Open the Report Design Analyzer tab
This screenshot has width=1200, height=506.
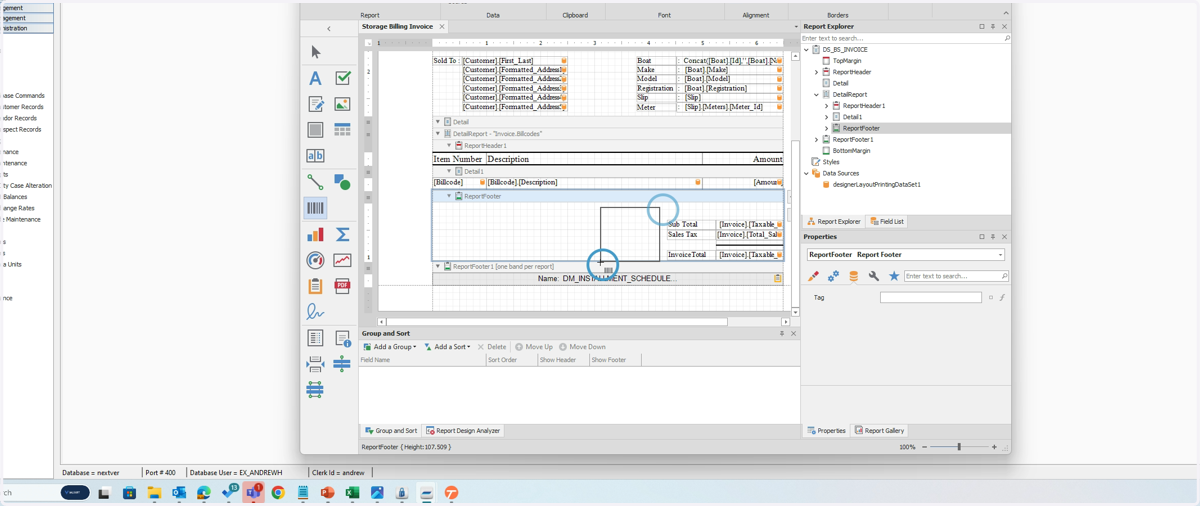pos(463,431)
